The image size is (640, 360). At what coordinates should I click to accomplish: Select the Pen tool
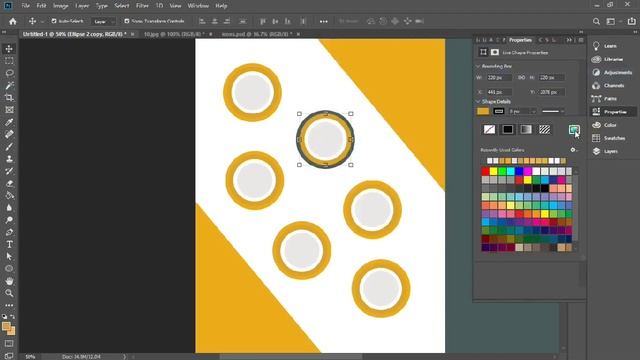point(9,232)
